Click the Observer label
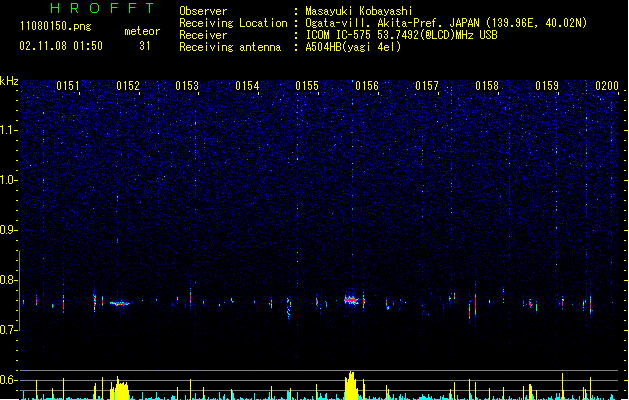This screenshot has height=400, width=629. pyautogui.click(x=203, y=11)
